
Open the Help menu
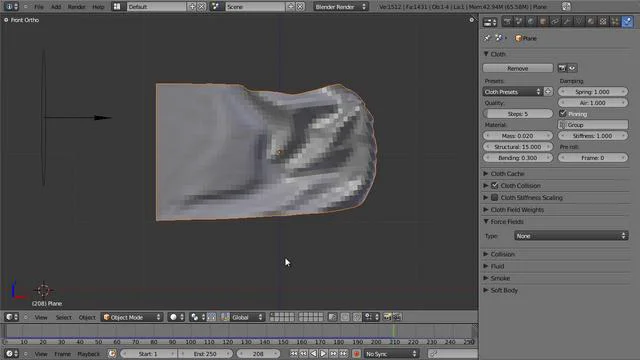tap(98, 7)
